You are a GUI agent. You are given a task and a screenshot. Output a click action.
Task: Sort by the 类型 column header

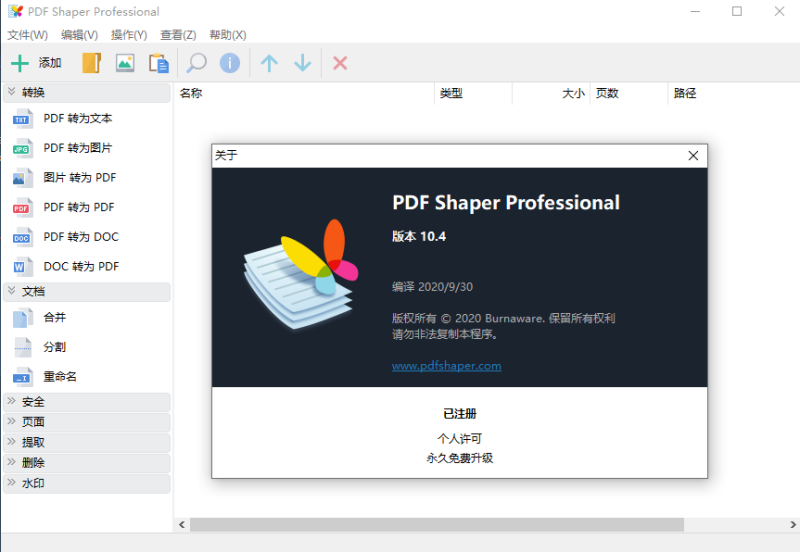coord(473,93)
